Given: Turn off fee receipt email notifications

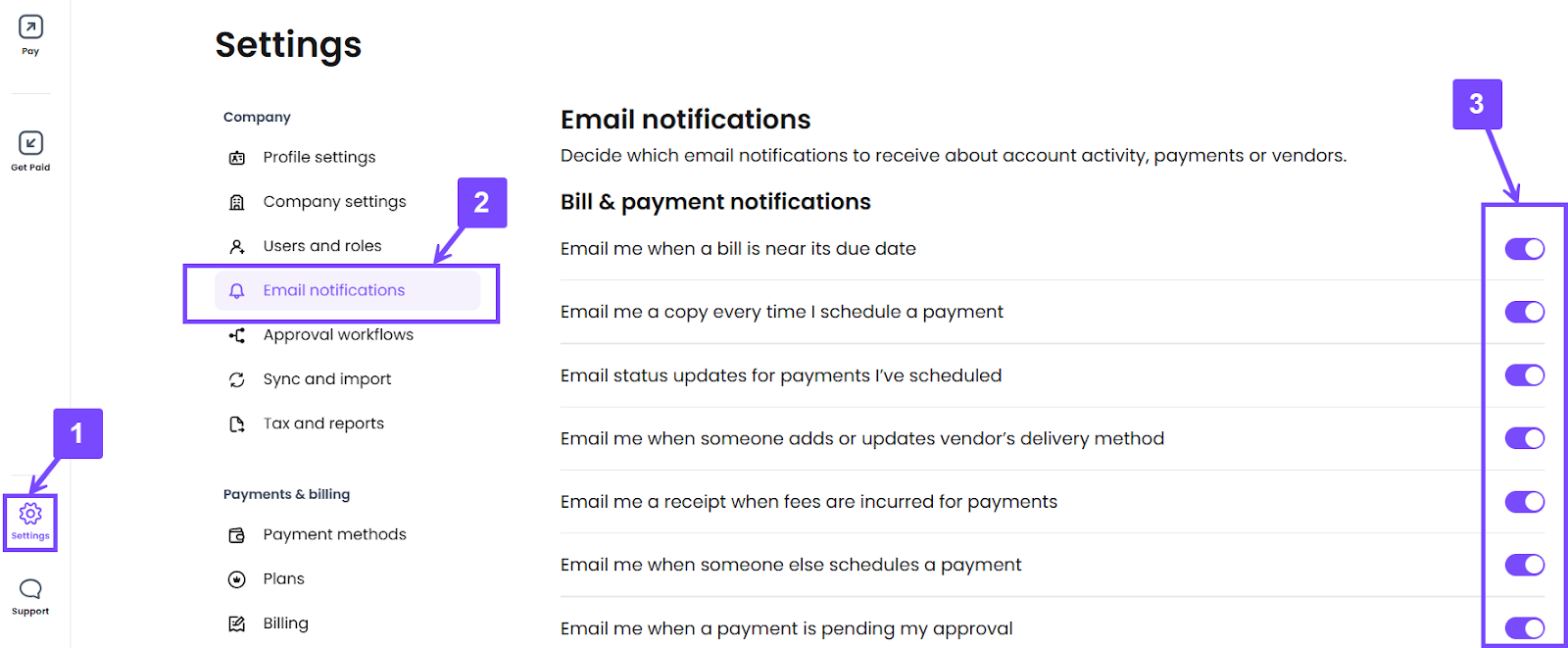Looking at the screenshot, I should pos(1523,501).
